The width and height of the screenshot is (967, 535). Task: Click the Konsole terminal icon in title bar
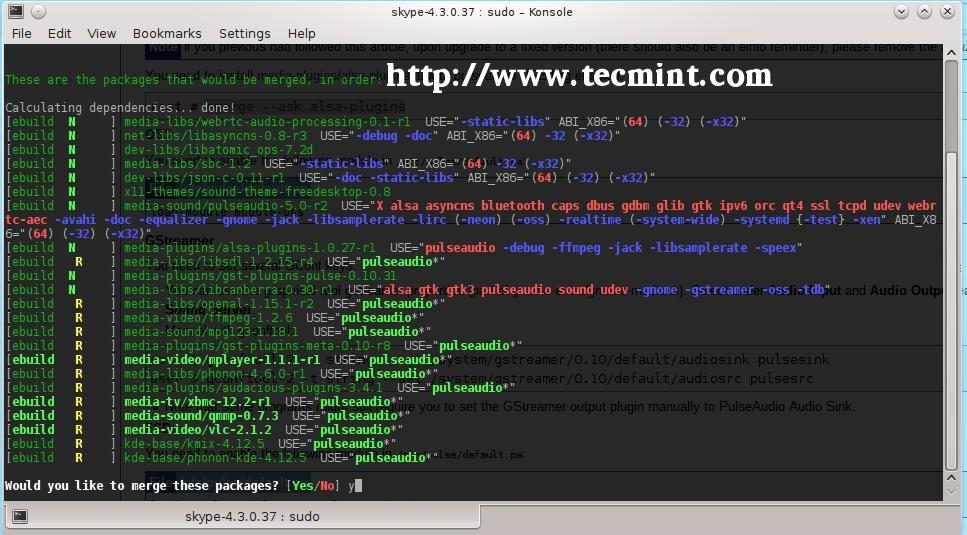[15, 11]
